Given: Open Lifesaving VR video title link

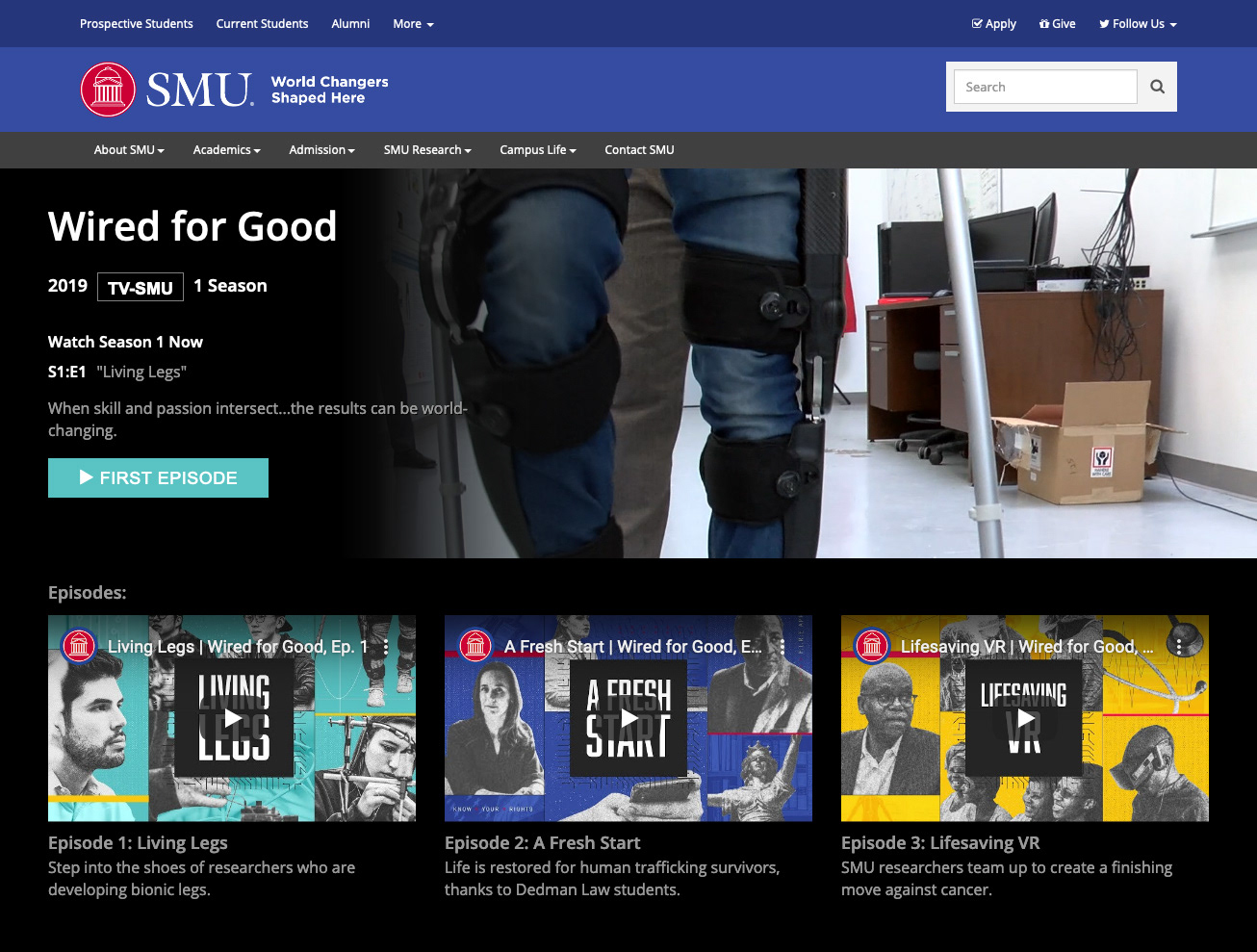Looking at the screenshot, I should click(x=1027, y=647).
